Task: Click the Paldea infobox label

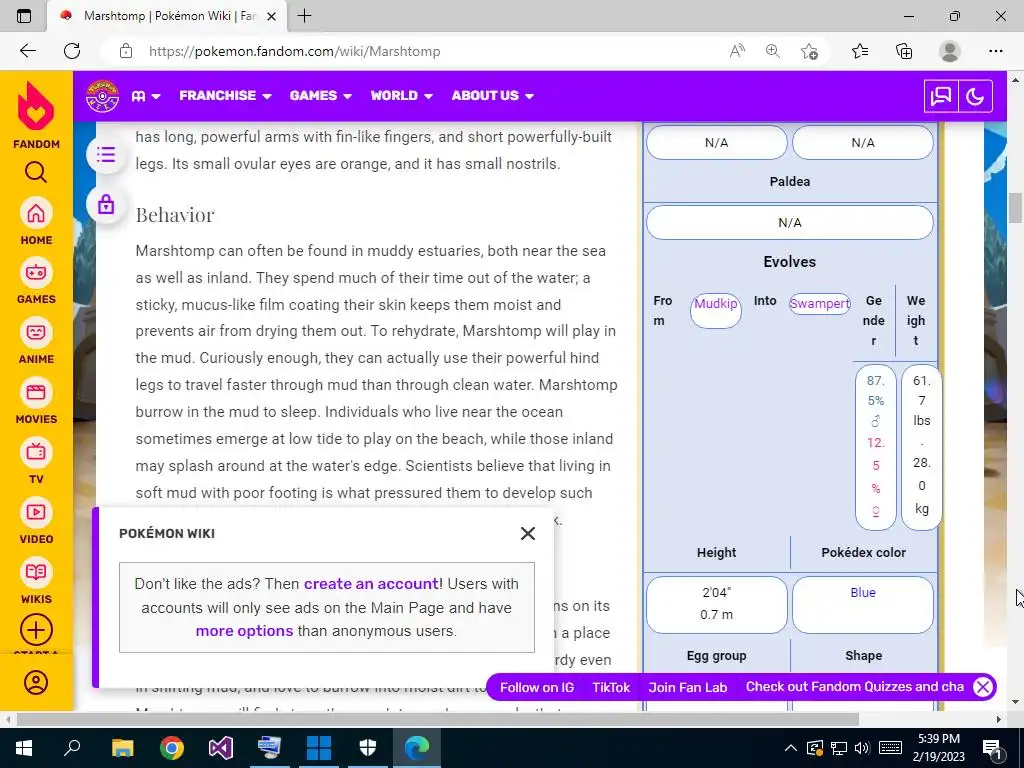Action: click(x=790, y=182)
